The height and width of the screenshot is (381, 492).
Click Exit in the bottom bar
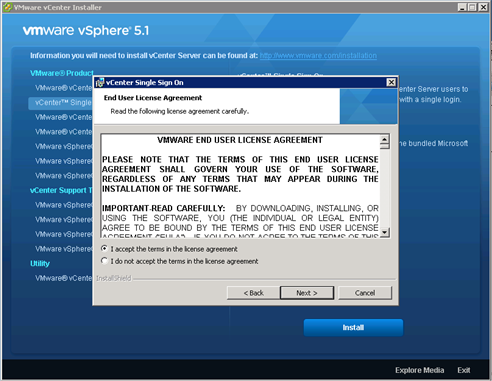(464, 370)
